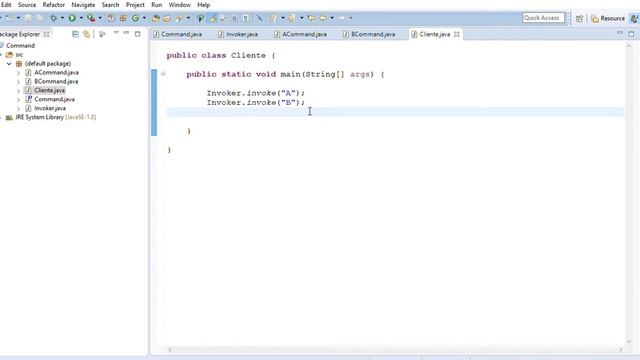The image size is (640, 360).
Task: Open the Window menu
Action: (180, 5)
